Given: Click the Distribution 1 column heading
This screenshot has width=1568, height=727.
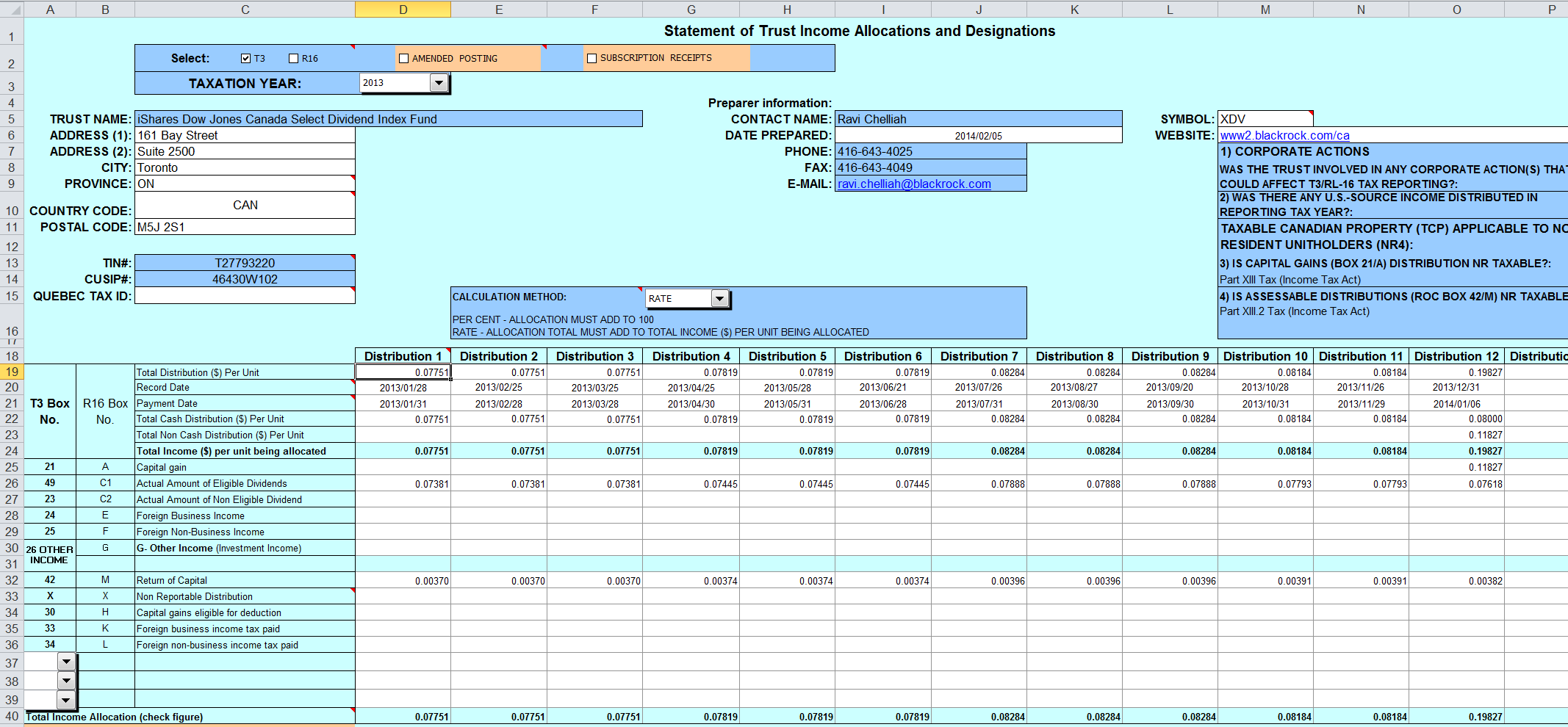Looking at the screenshot, I should coord(403,356).
